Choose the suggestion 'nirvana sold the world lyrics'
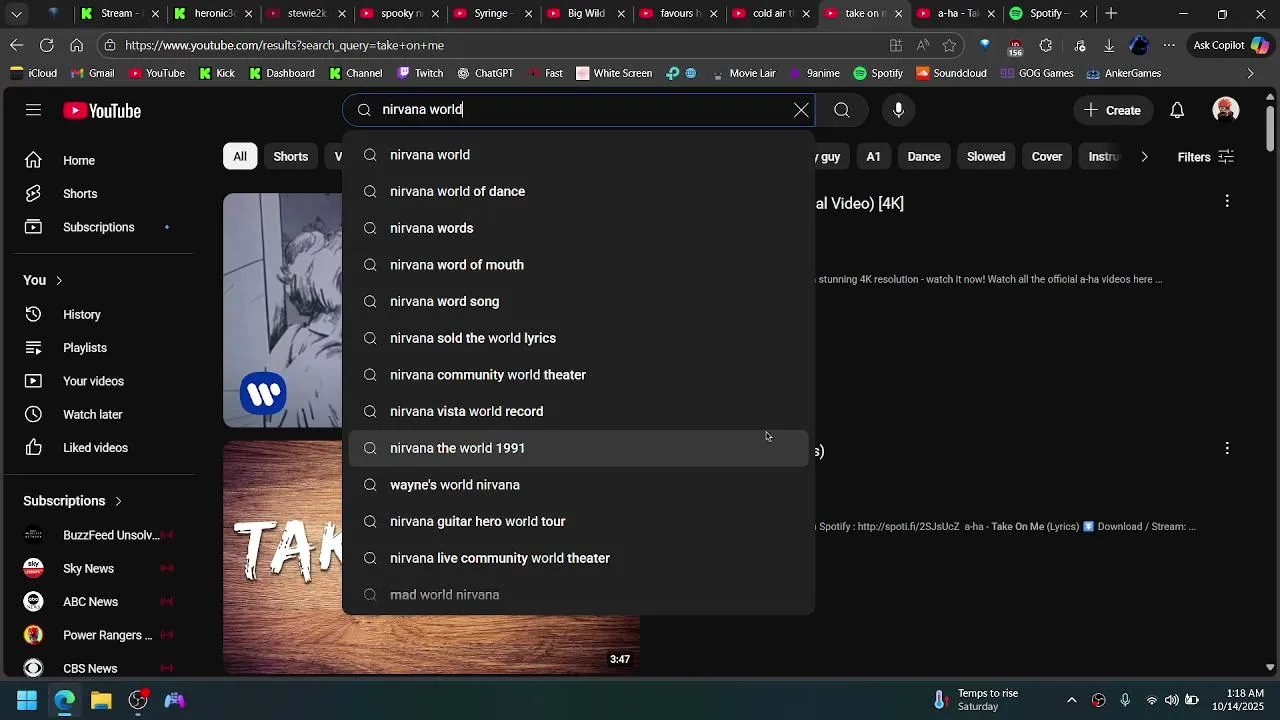The image size is (1280, 720). (x=579, y=338)
